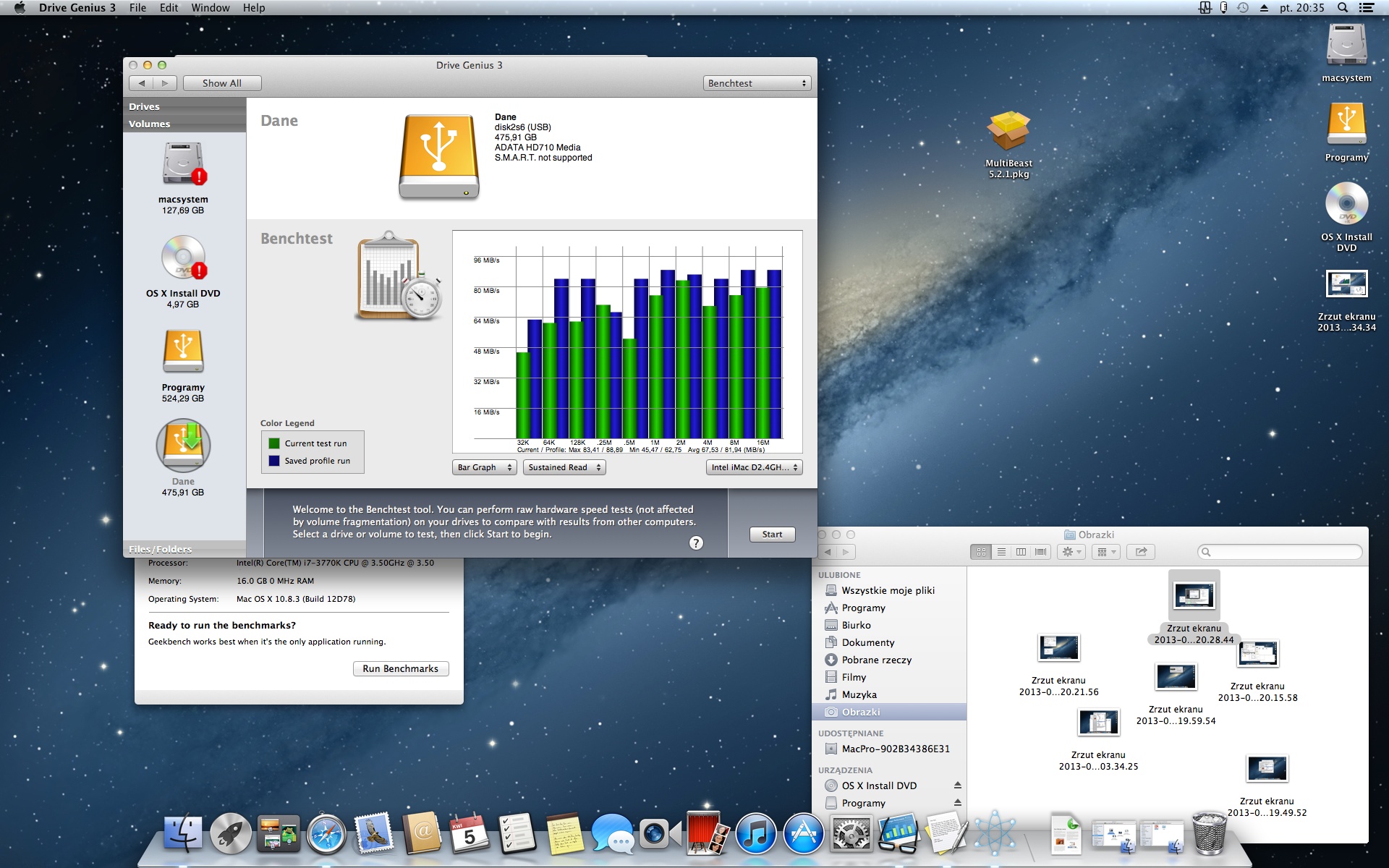Open Safari from the Dock

click(x=326, y=834)
